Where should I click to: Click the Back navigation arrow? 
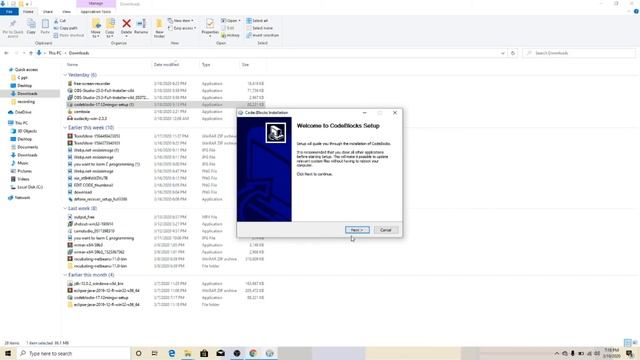6,53
